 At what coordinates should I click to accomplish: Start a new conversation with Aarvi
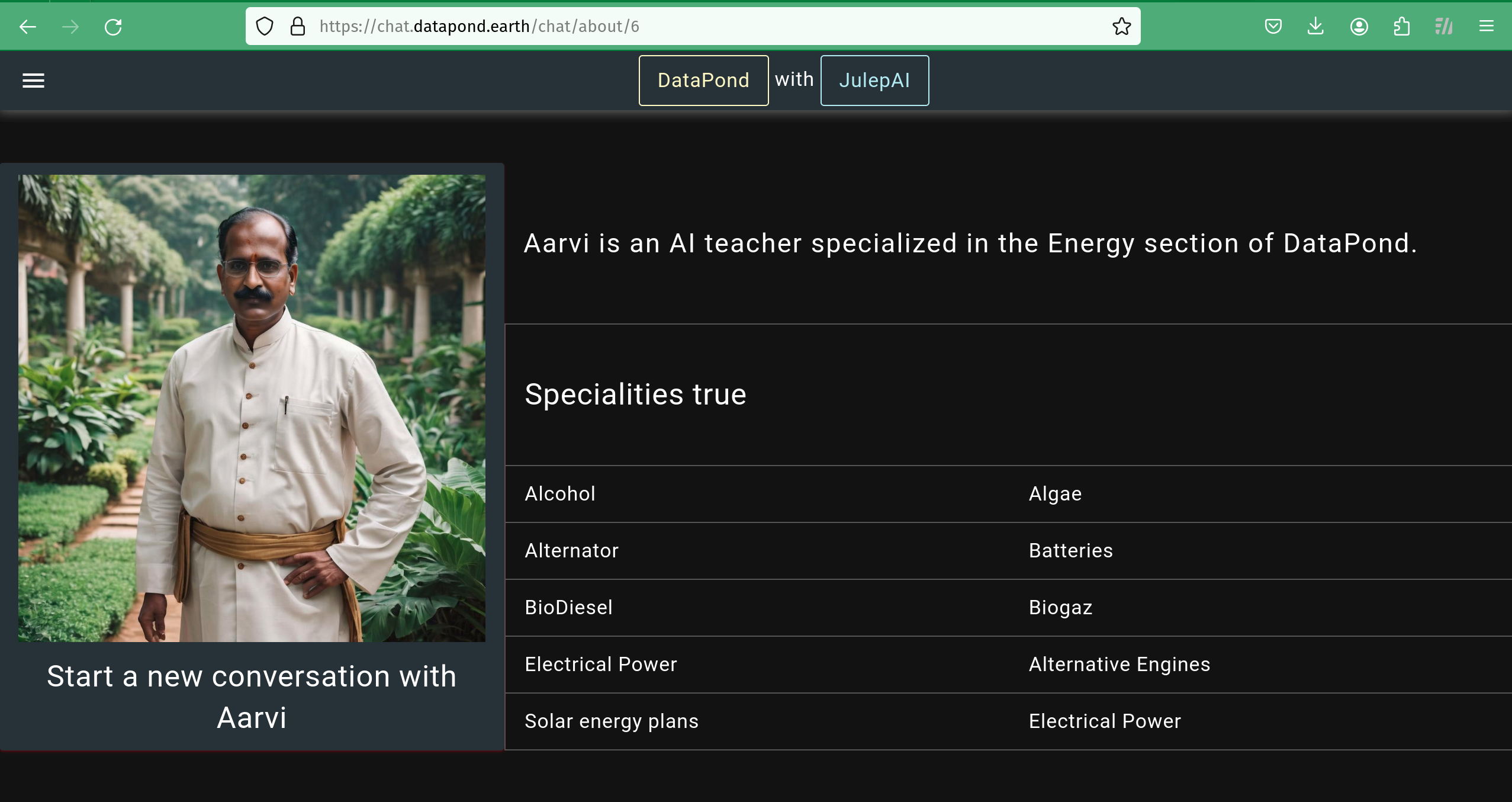coord(252,697)
